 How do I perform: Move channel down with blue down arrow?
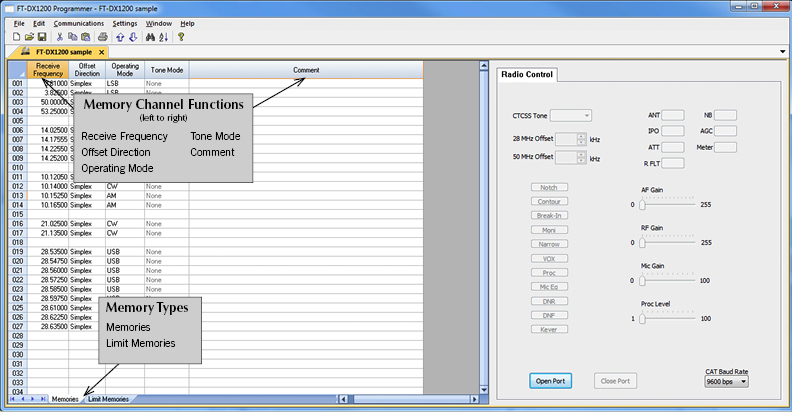coord(133,37)
